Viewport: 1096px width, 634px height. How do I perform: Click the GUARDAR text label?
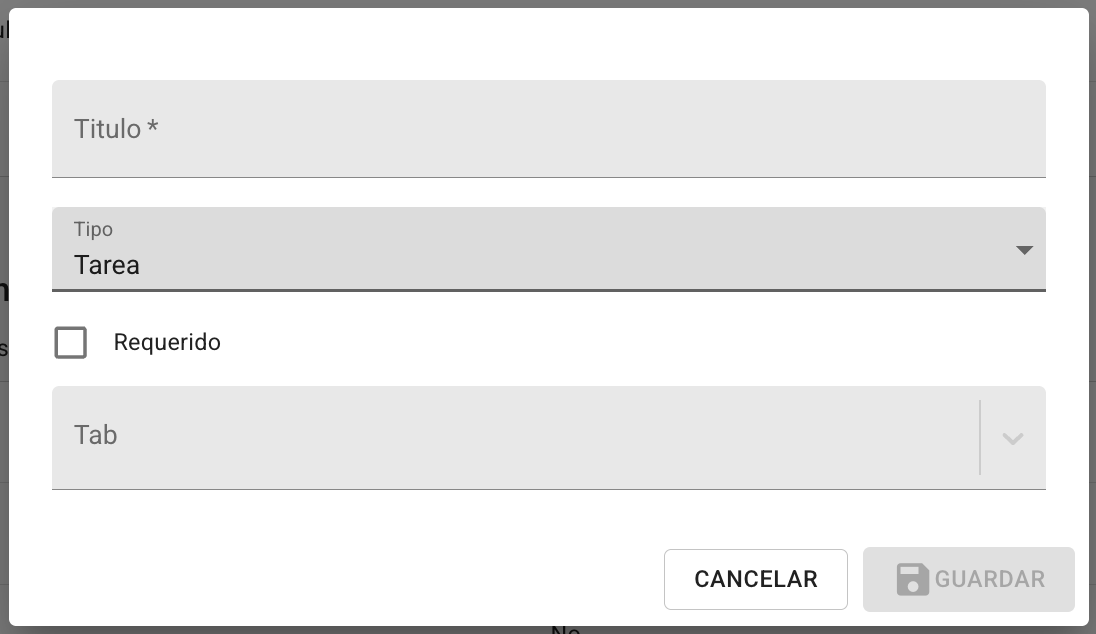989,579
